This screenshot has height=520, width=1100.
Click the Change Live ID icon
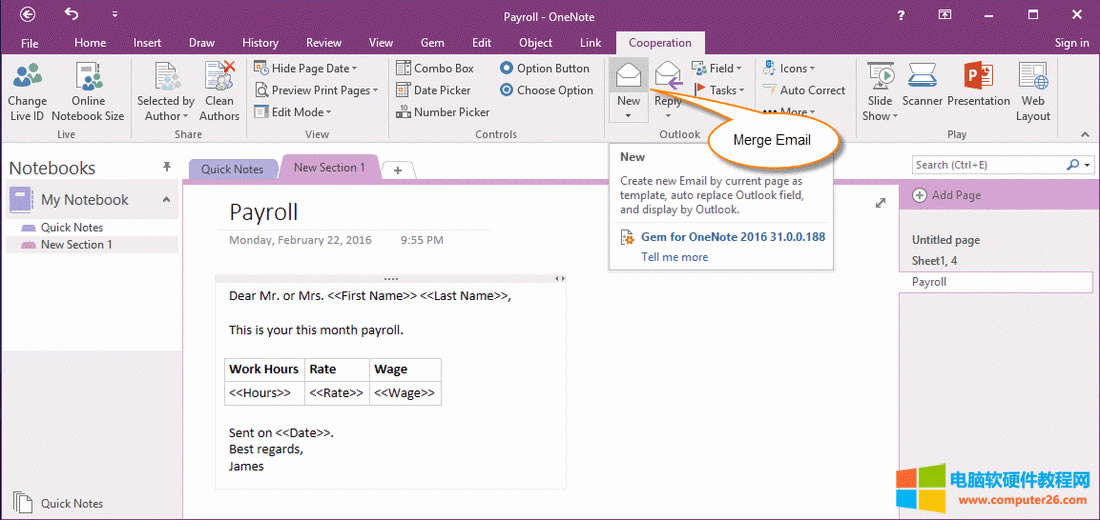coord(27,78)
